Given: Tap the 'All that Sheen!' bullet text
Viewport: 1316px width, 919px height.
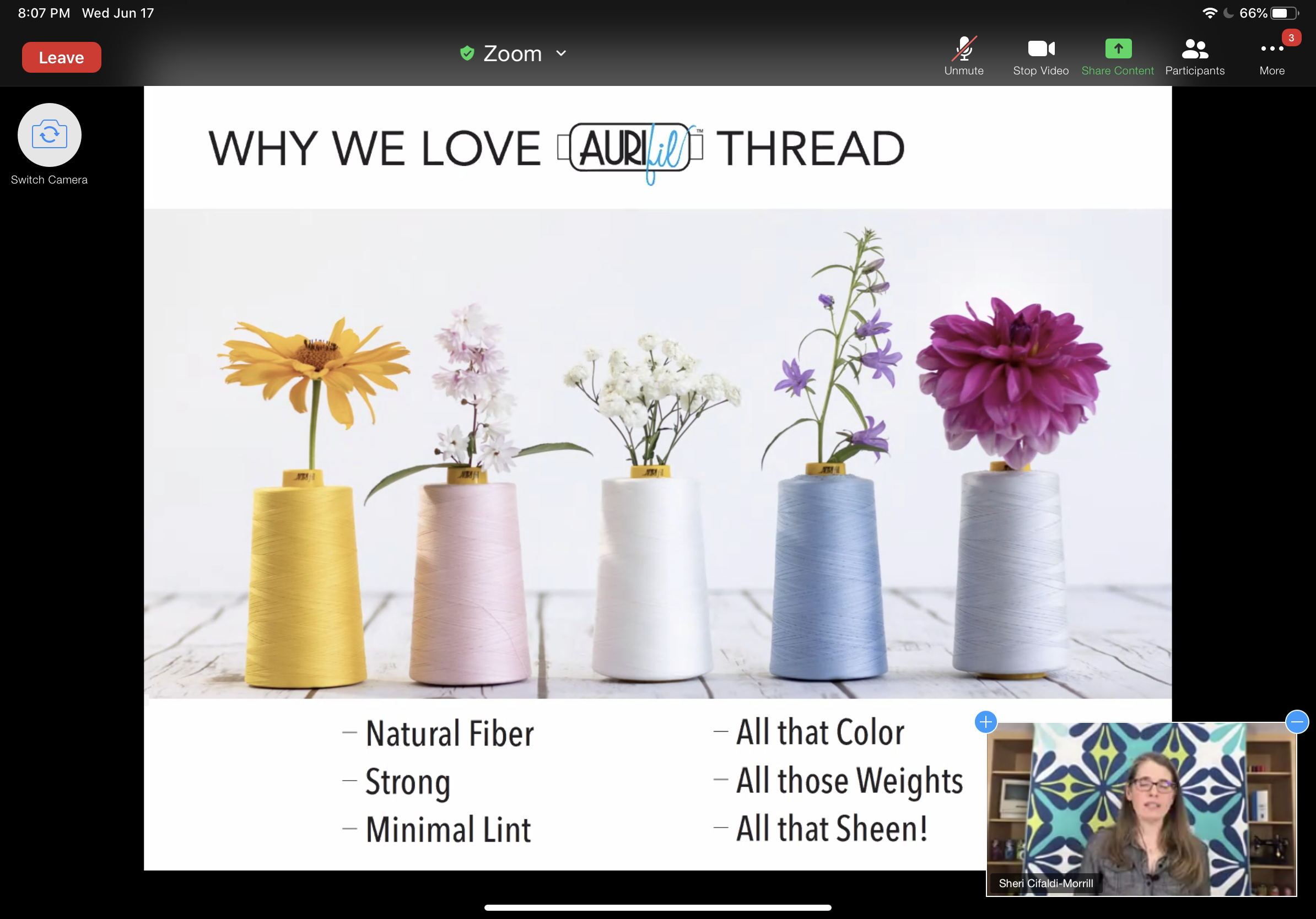Looking at the screenshot, I should click(832, 829).
